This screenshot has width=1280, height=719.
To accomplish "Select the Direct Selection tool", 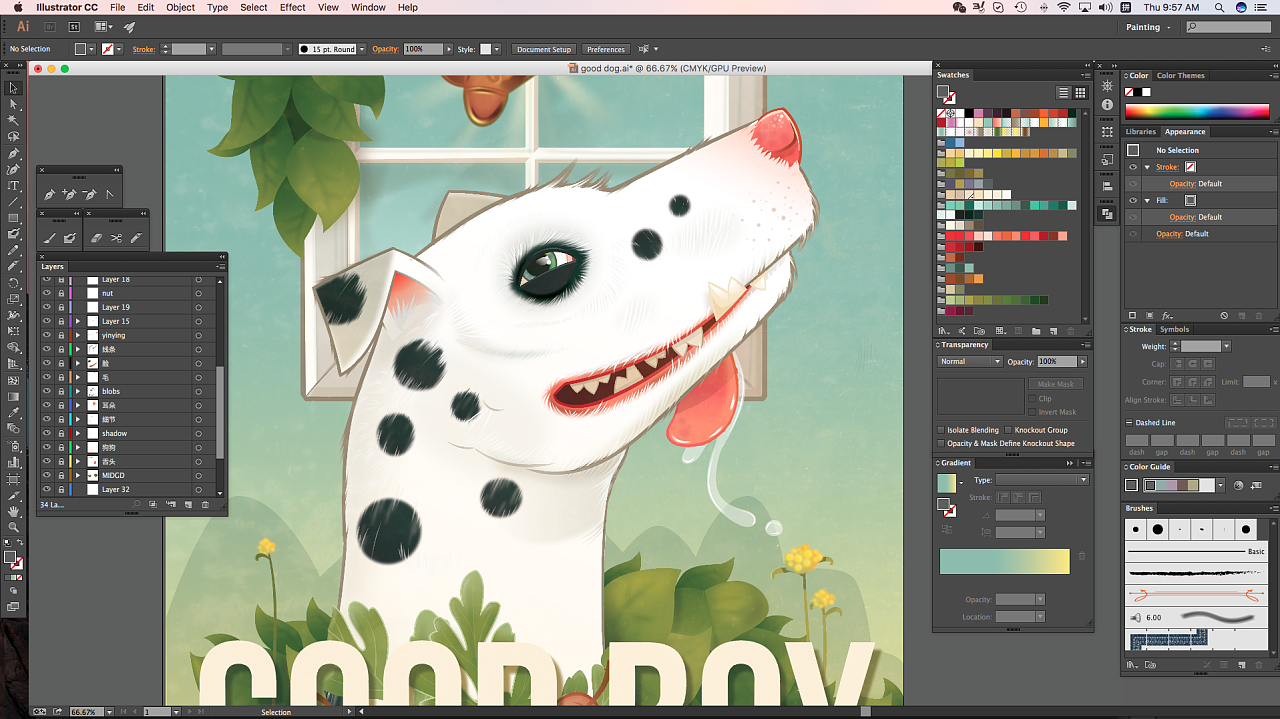I will [x=14, y=104].
